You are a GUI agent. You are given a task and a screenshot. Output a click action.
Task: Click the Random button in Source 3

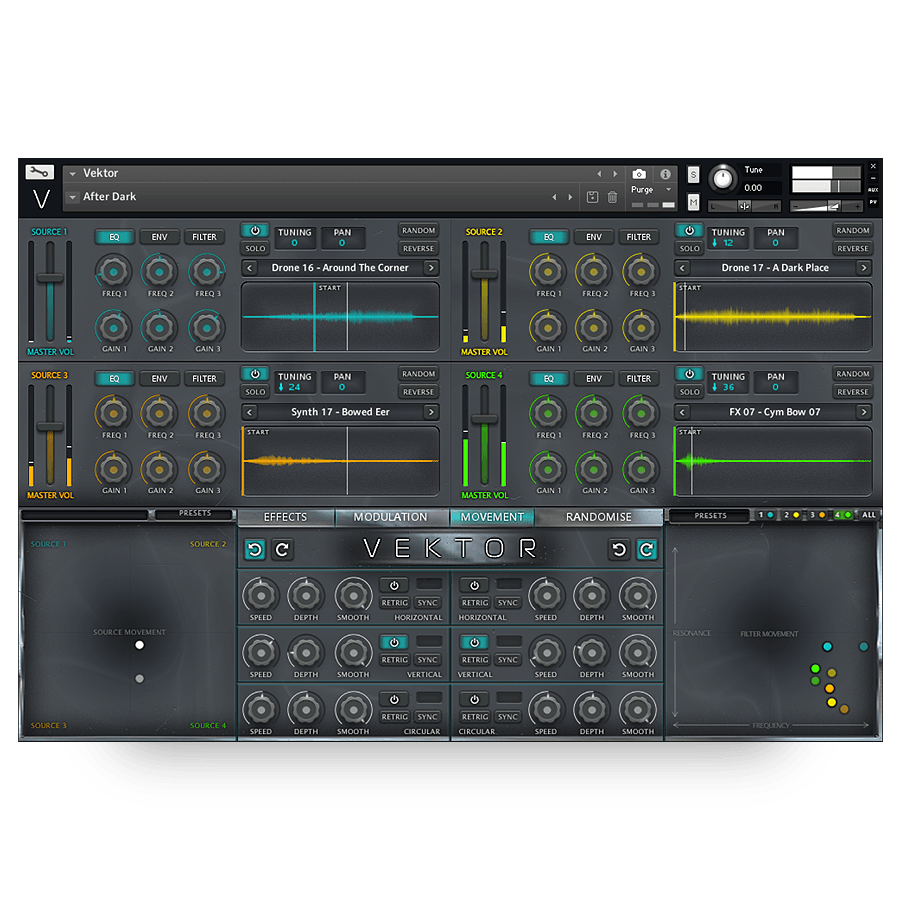coord(418,374)
